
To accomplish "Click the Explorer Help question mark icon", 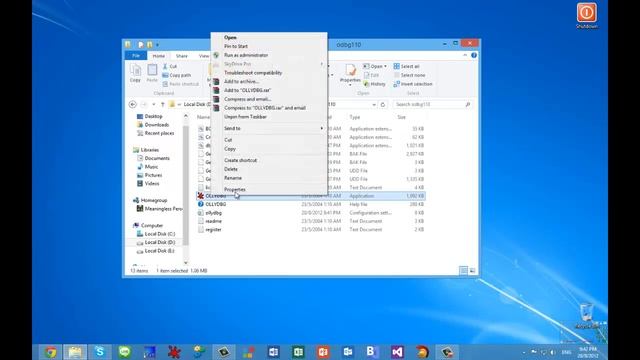I will coord(474,55).
